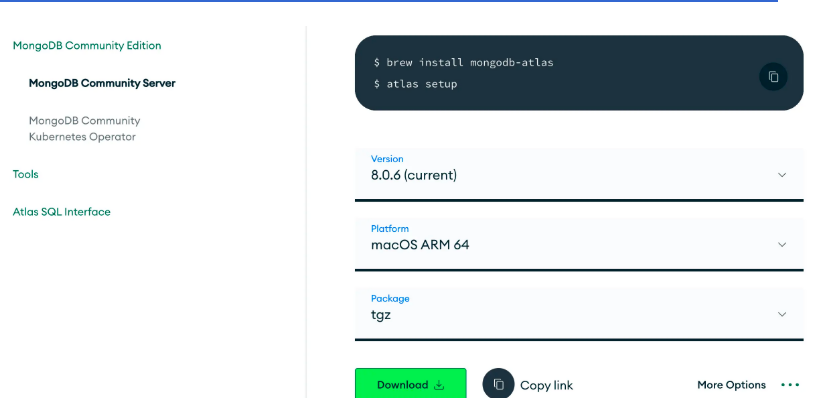Open the Package dropdown showing tgz

(x=579, y=314)
